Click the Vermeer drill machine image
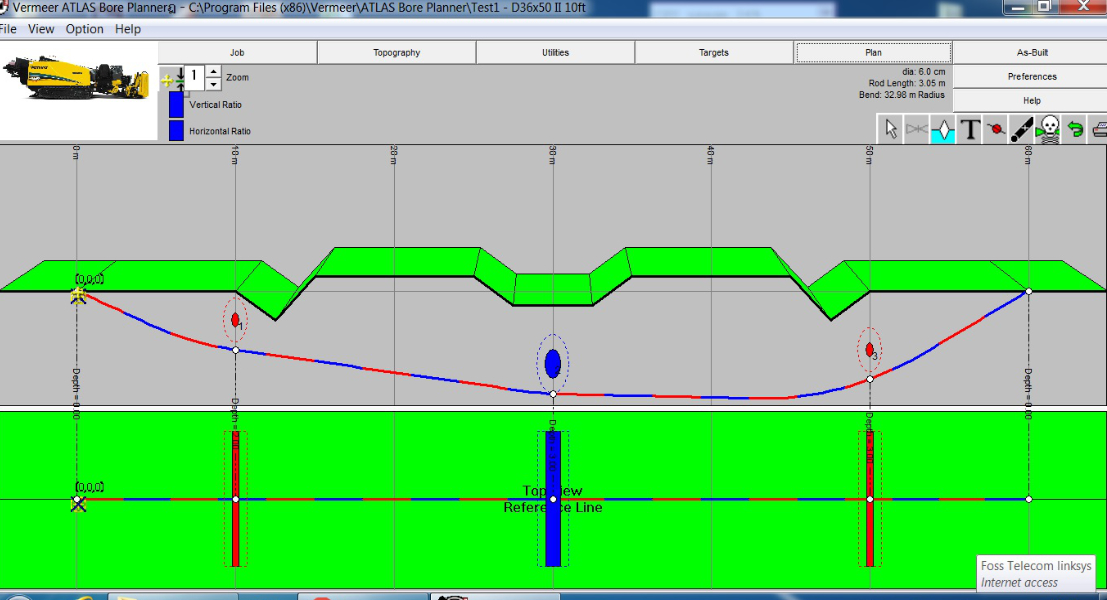1107x600 pixels. [x=76, y=79]
